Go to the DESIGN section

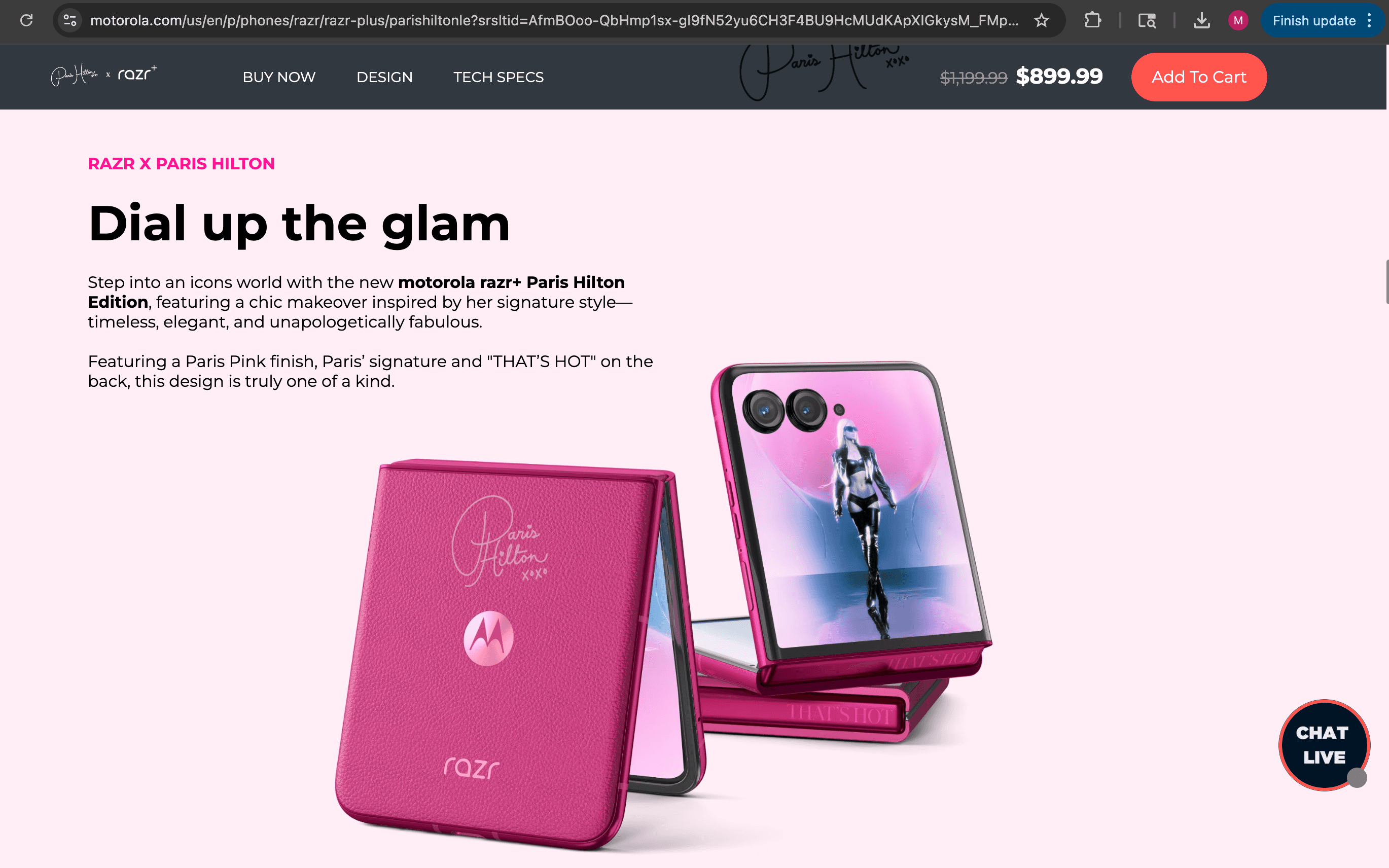click(x=384, y=77)
